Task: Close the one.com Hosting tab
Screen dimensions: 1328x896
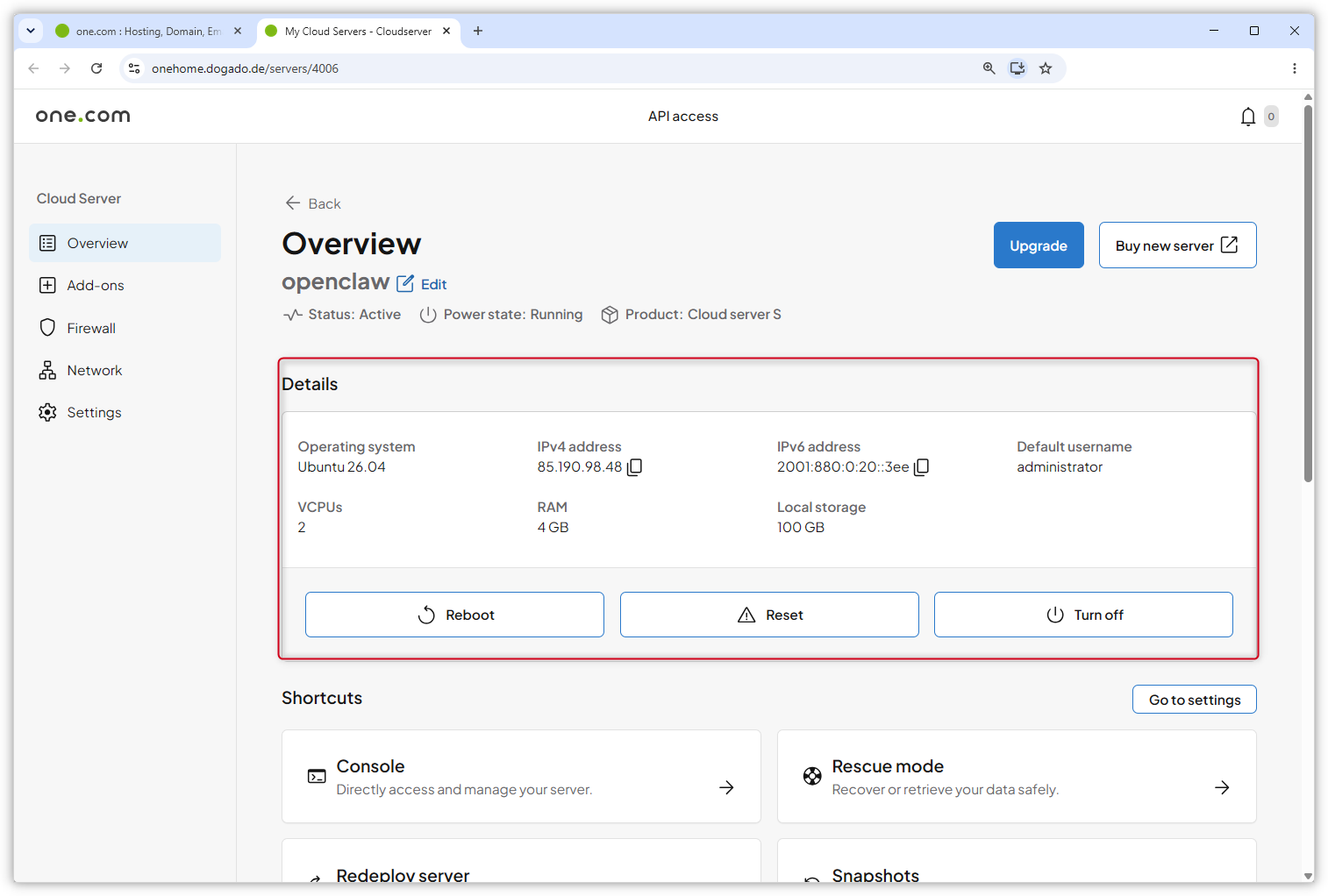Action: 238,31
